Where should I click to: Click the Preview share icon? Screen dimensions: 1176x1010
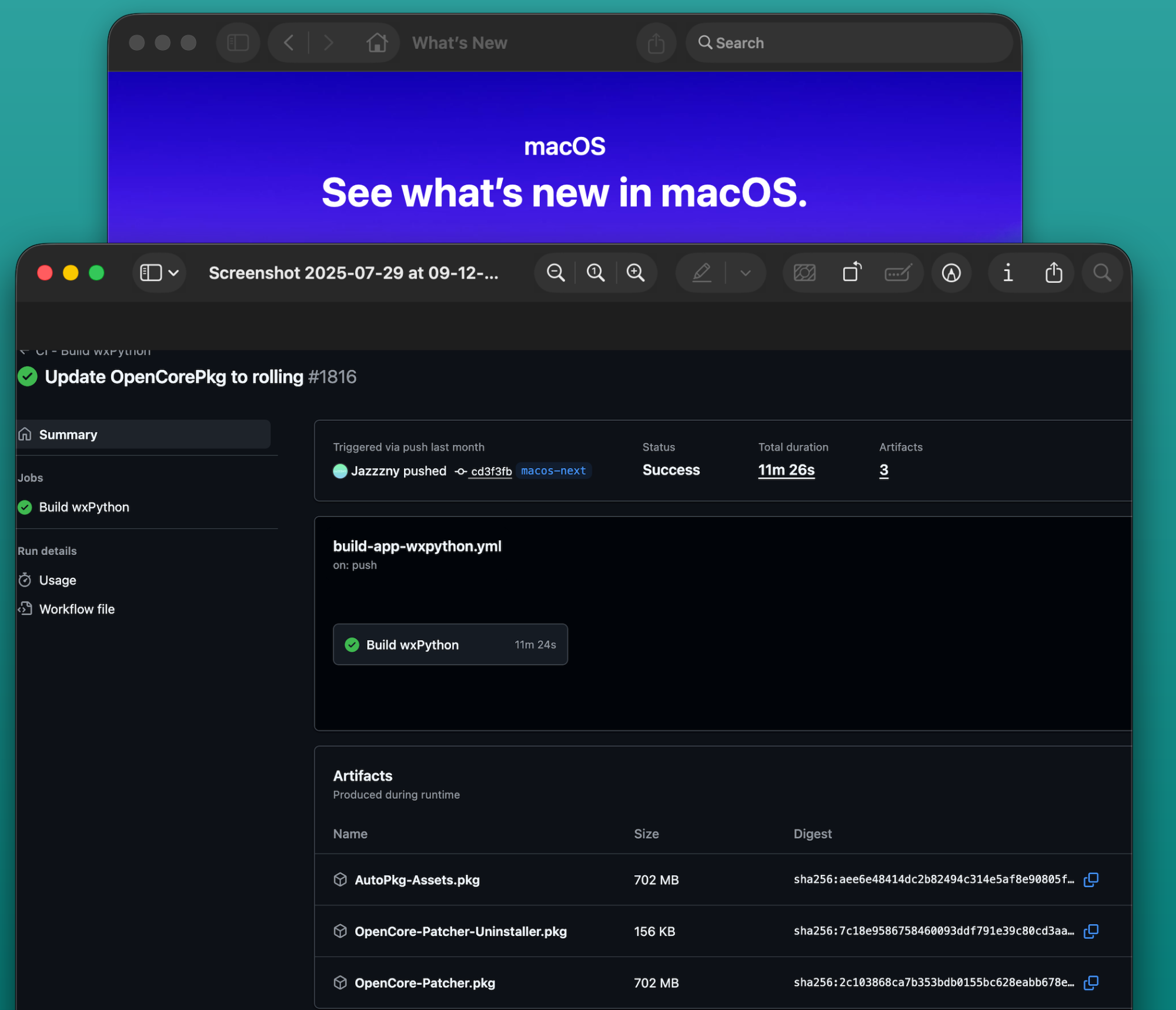coord(1054,273)
